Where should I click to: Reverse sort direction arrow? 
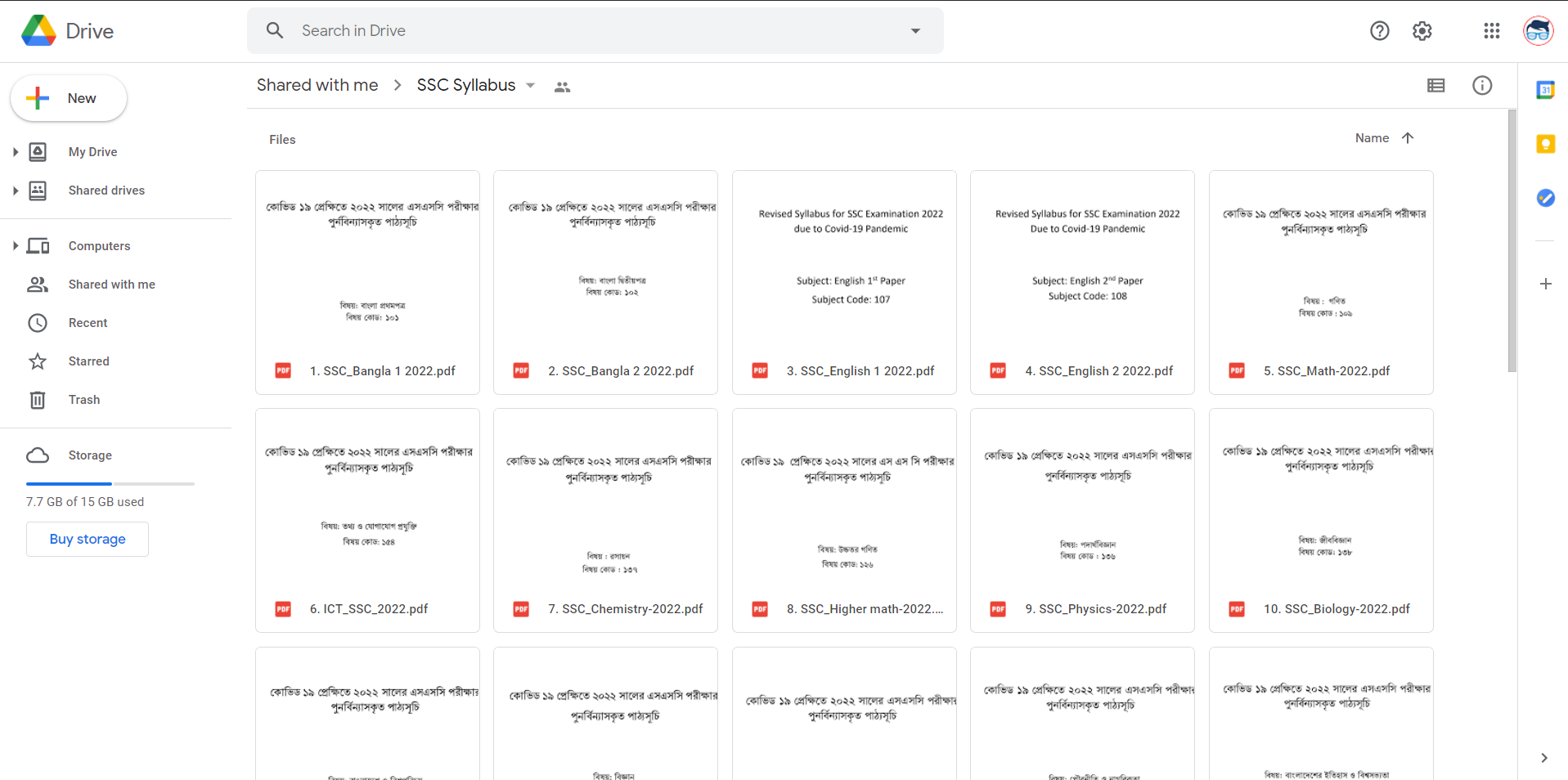point(1408,138)
